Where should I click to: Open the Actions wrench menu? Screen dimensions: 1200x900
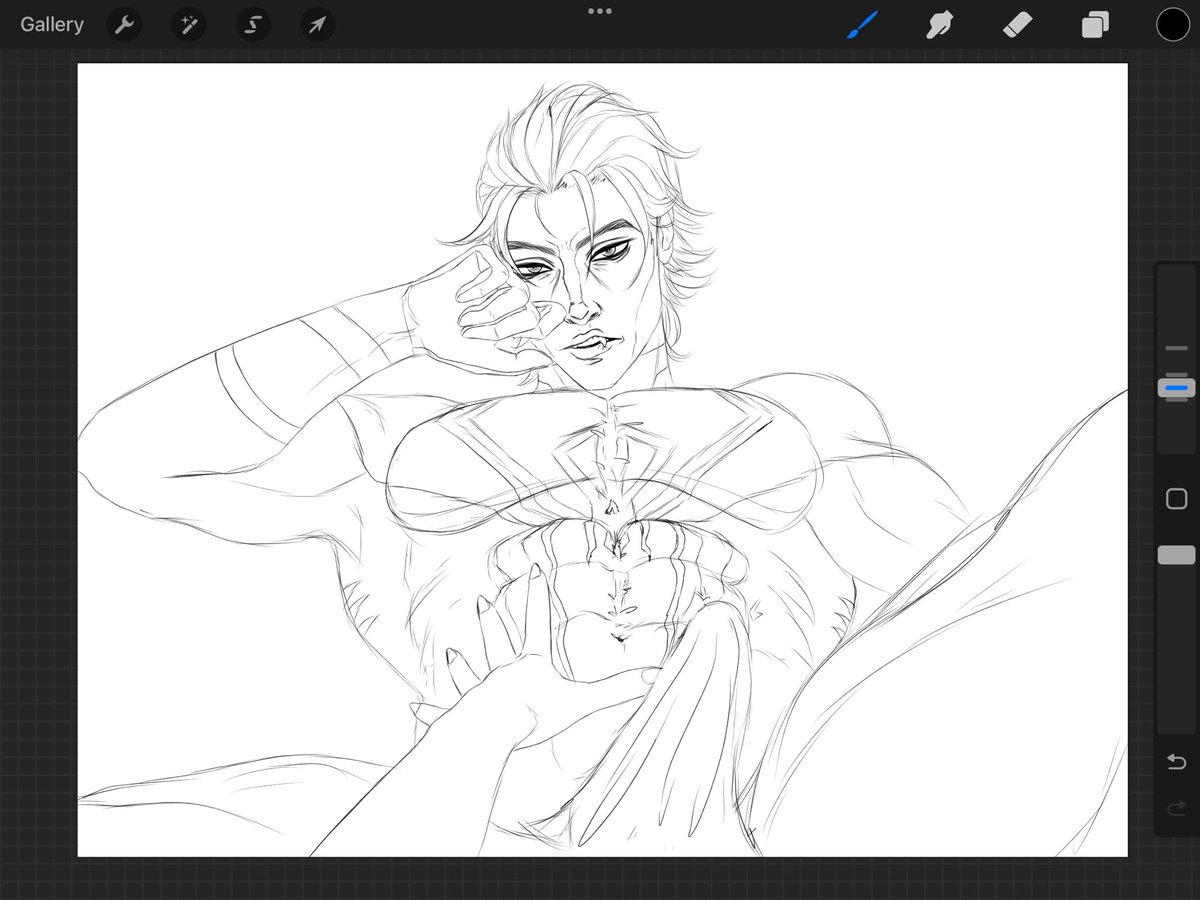(x=124, y=25)
